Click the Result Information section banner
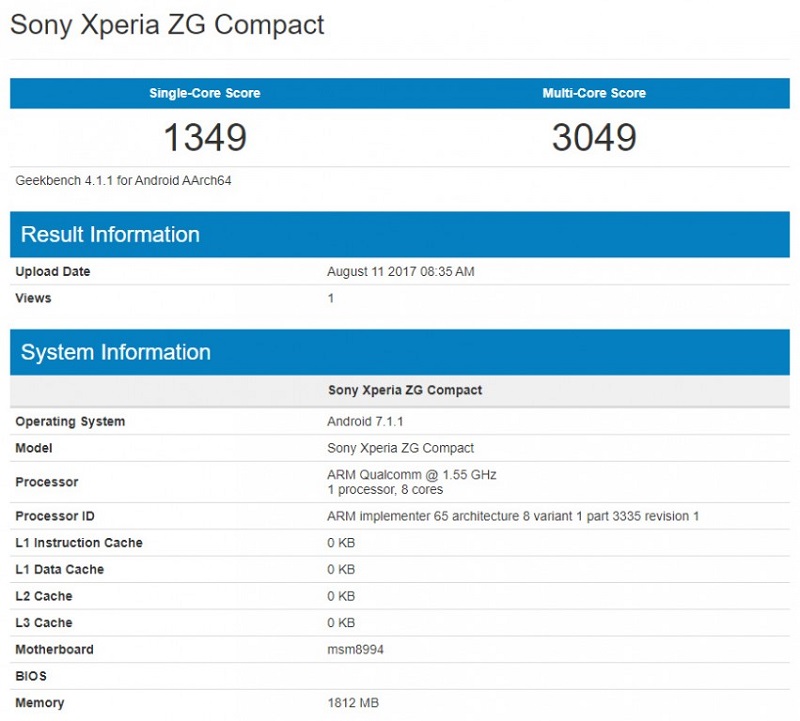800x721 pixels. point(110,234)
